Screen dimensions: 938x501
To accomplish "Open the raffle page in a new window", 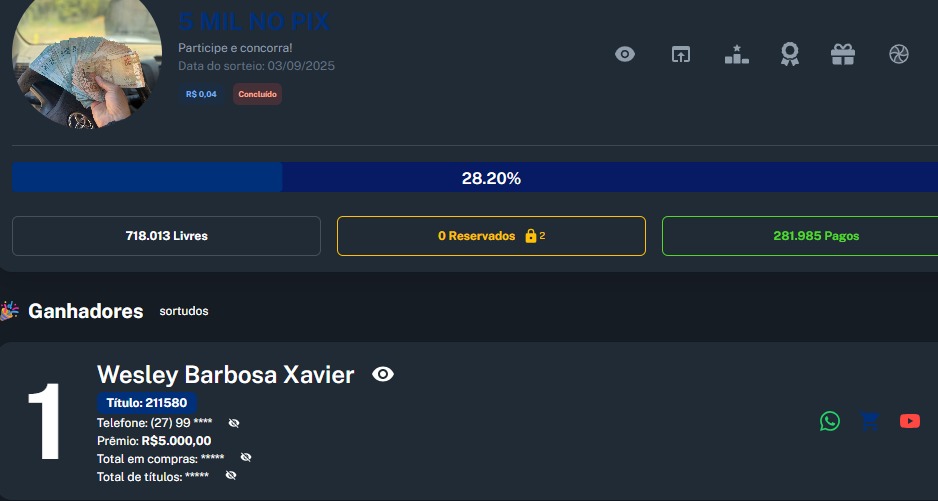I will pyautogui.click(x=681, y=55).
